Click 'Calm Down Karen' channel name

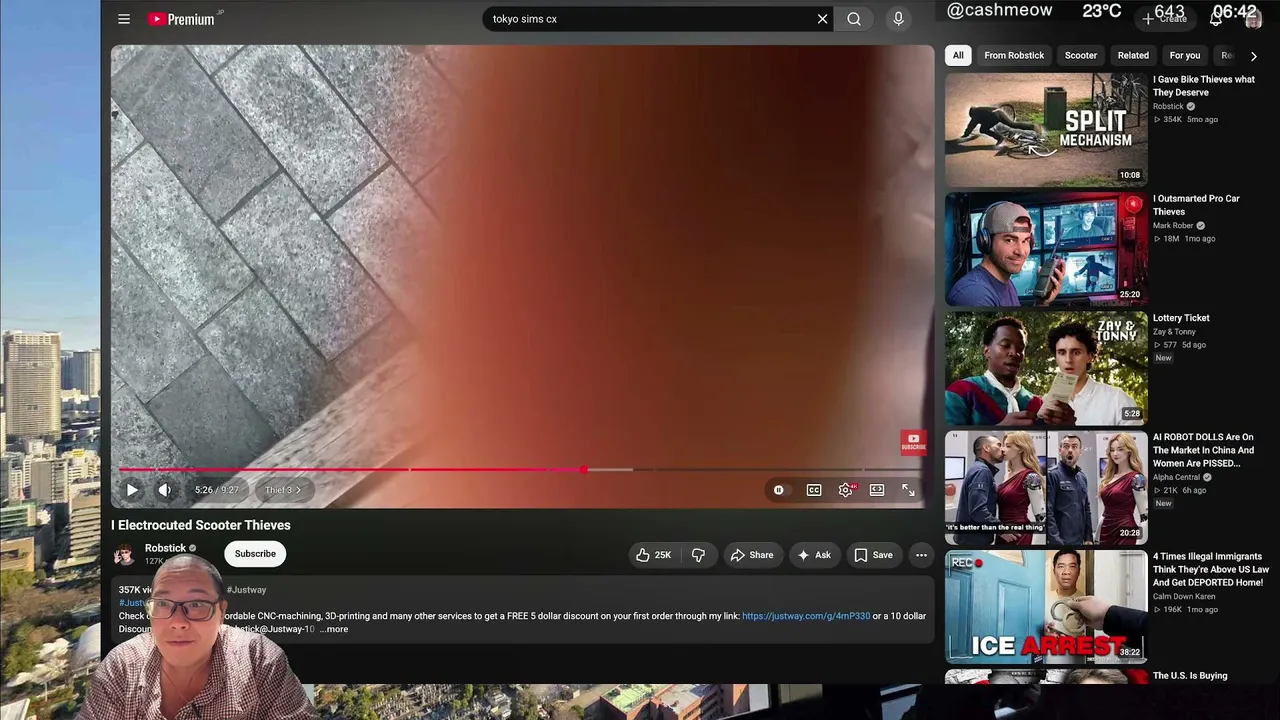click(x=1184, y=596)
